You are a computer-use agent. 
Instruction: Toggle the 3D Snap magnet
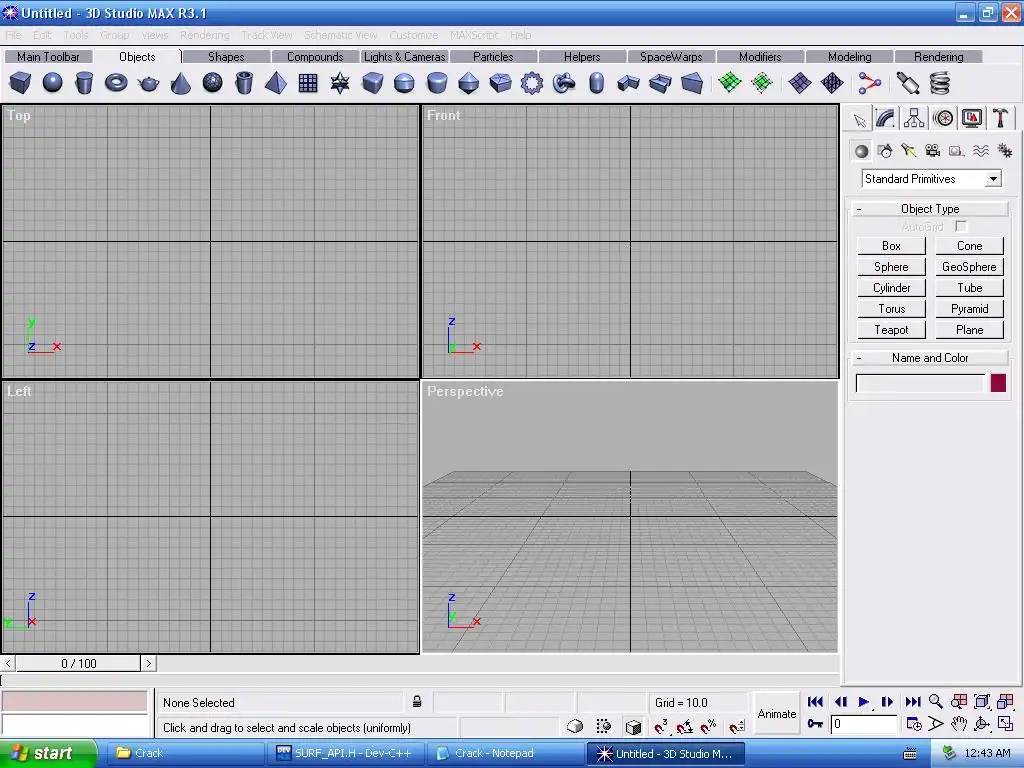[661, 726]
